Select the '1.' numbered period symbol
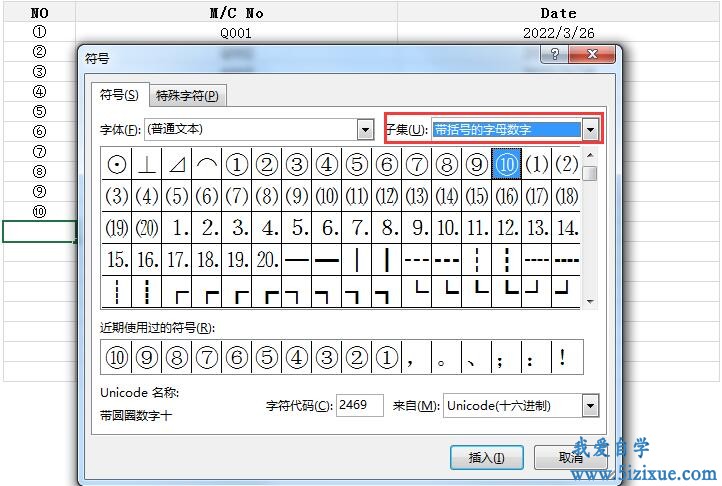Screen dimensions: 722x486 pos(177,228)
